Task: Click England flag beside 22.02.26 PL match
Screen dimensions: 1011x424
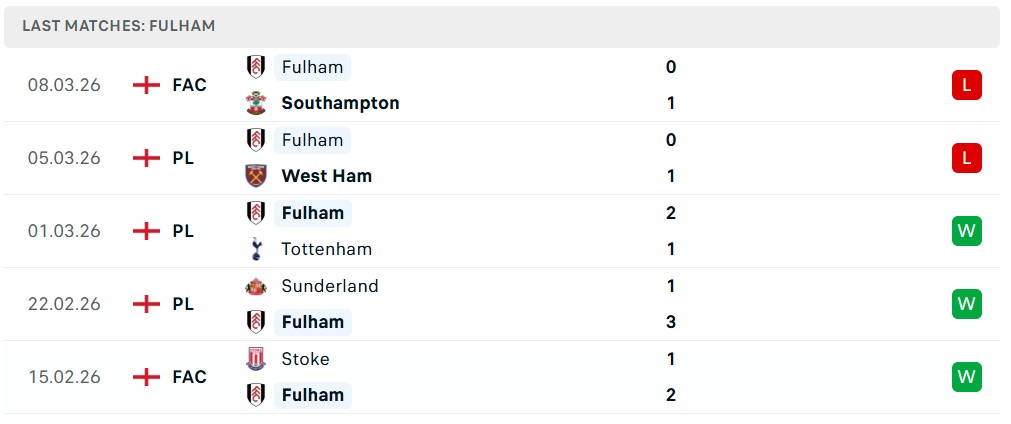Action: (147, 304)
